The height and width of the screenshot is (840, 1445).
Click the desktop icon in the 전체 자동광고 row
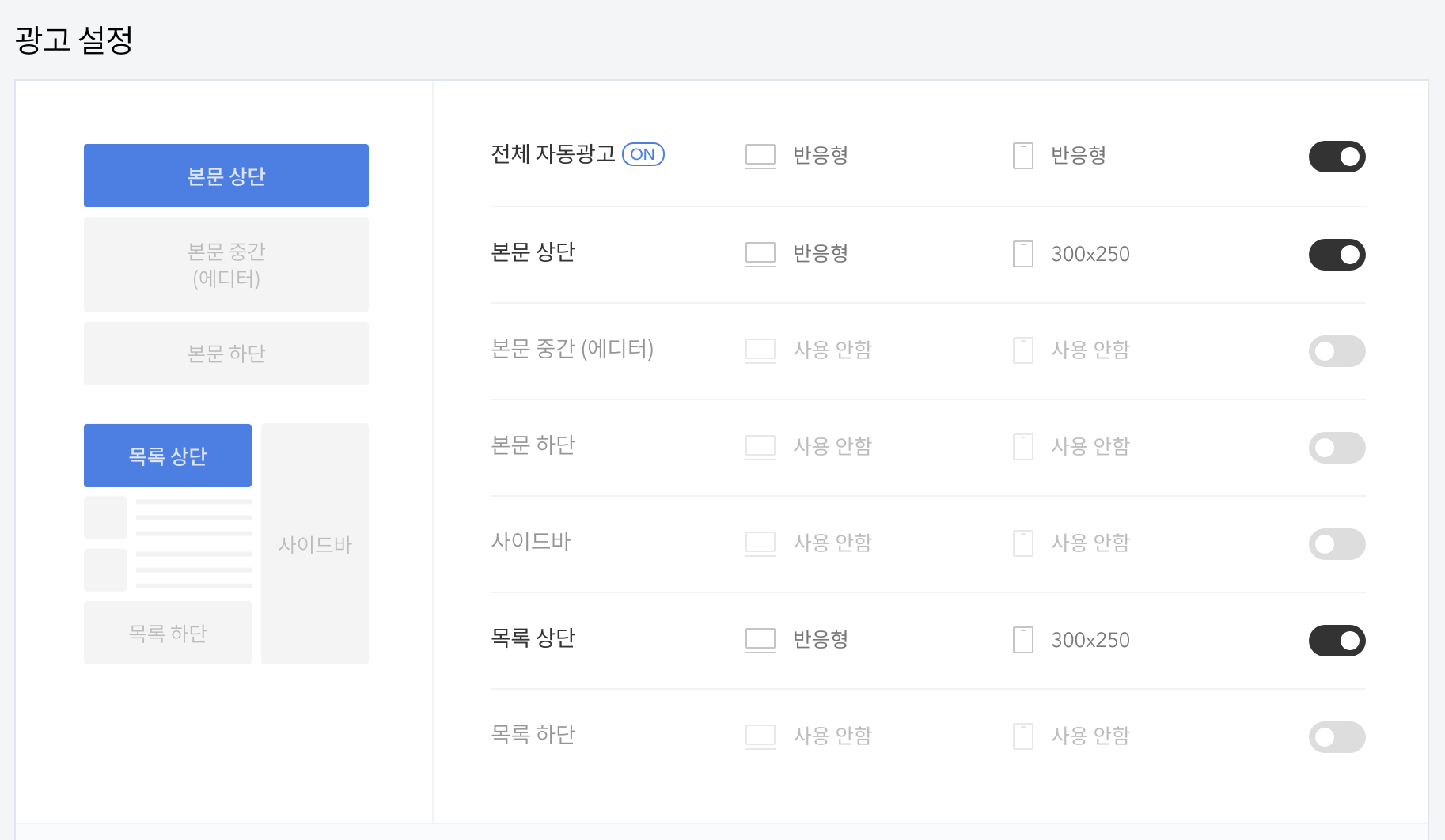[x=759, y=156]
